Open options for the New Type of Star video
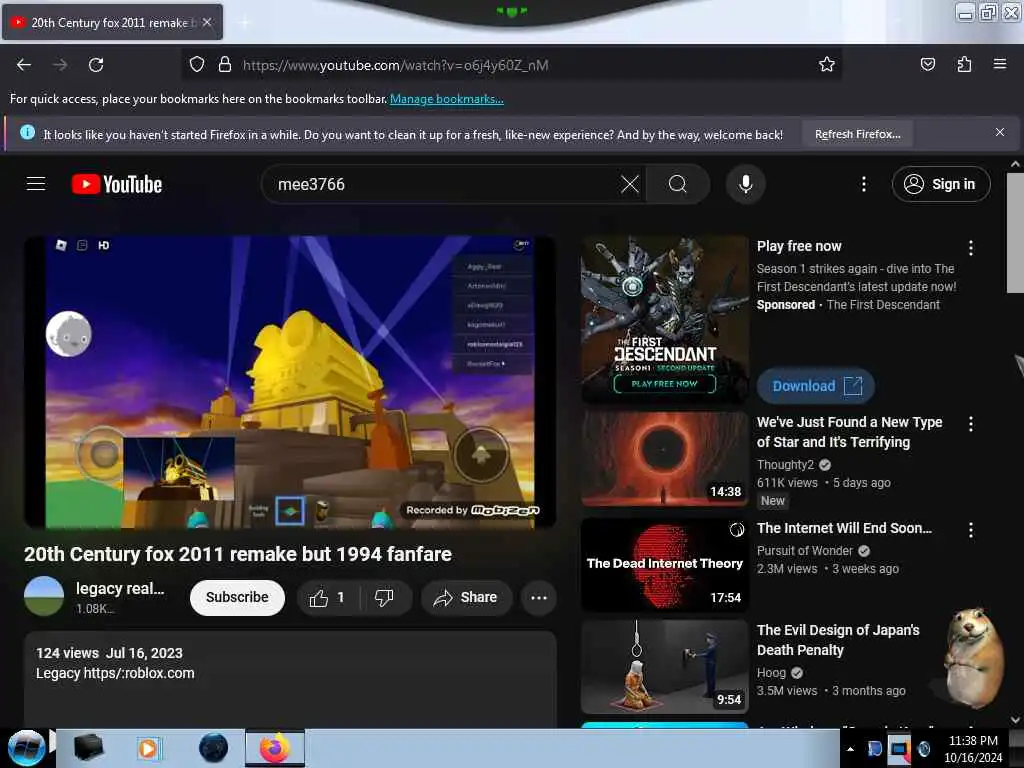1024x768 pixels. point(970,424)
